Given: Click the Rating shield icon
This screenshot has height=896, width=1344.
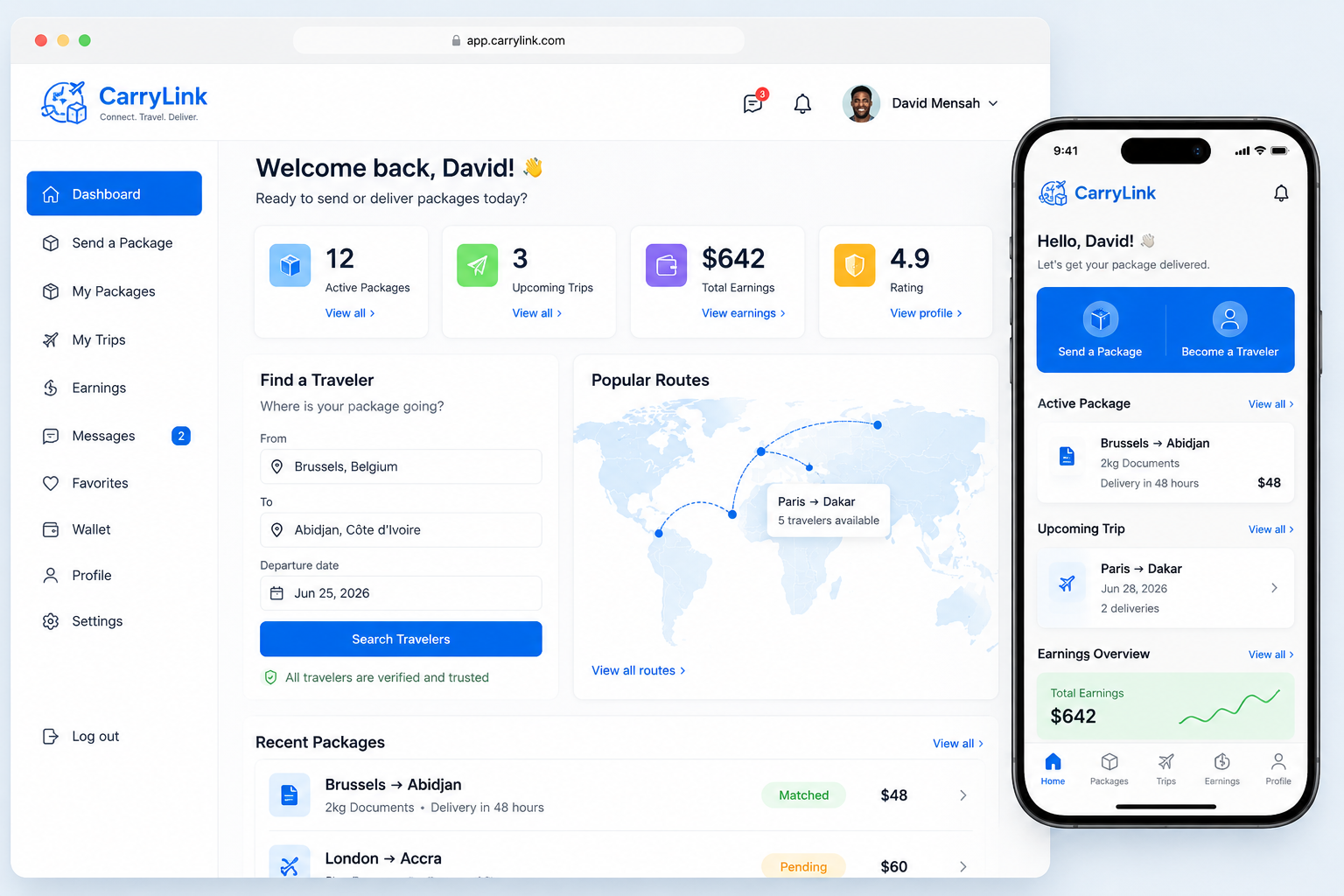Looking at the screenshot, I should tap(855, 265).
